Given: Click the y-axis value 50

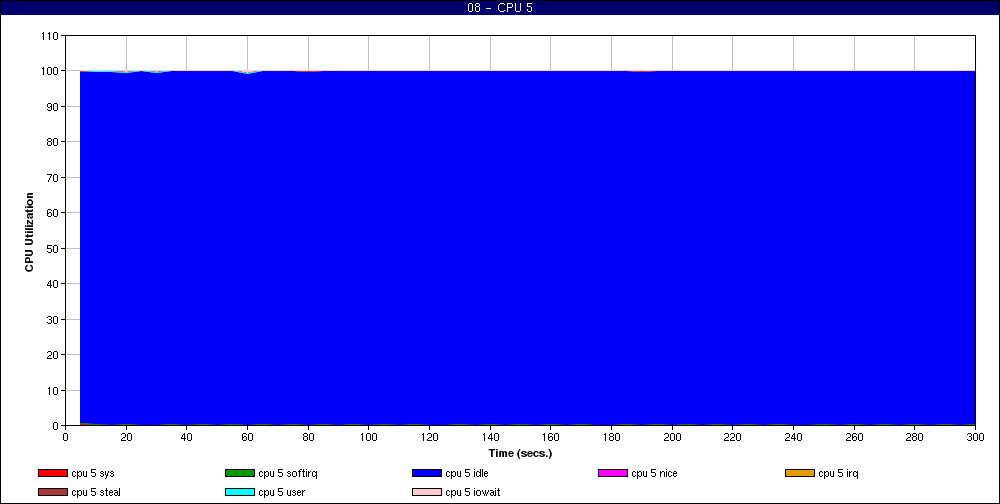Looking at the screenshot, I should 52,248.
